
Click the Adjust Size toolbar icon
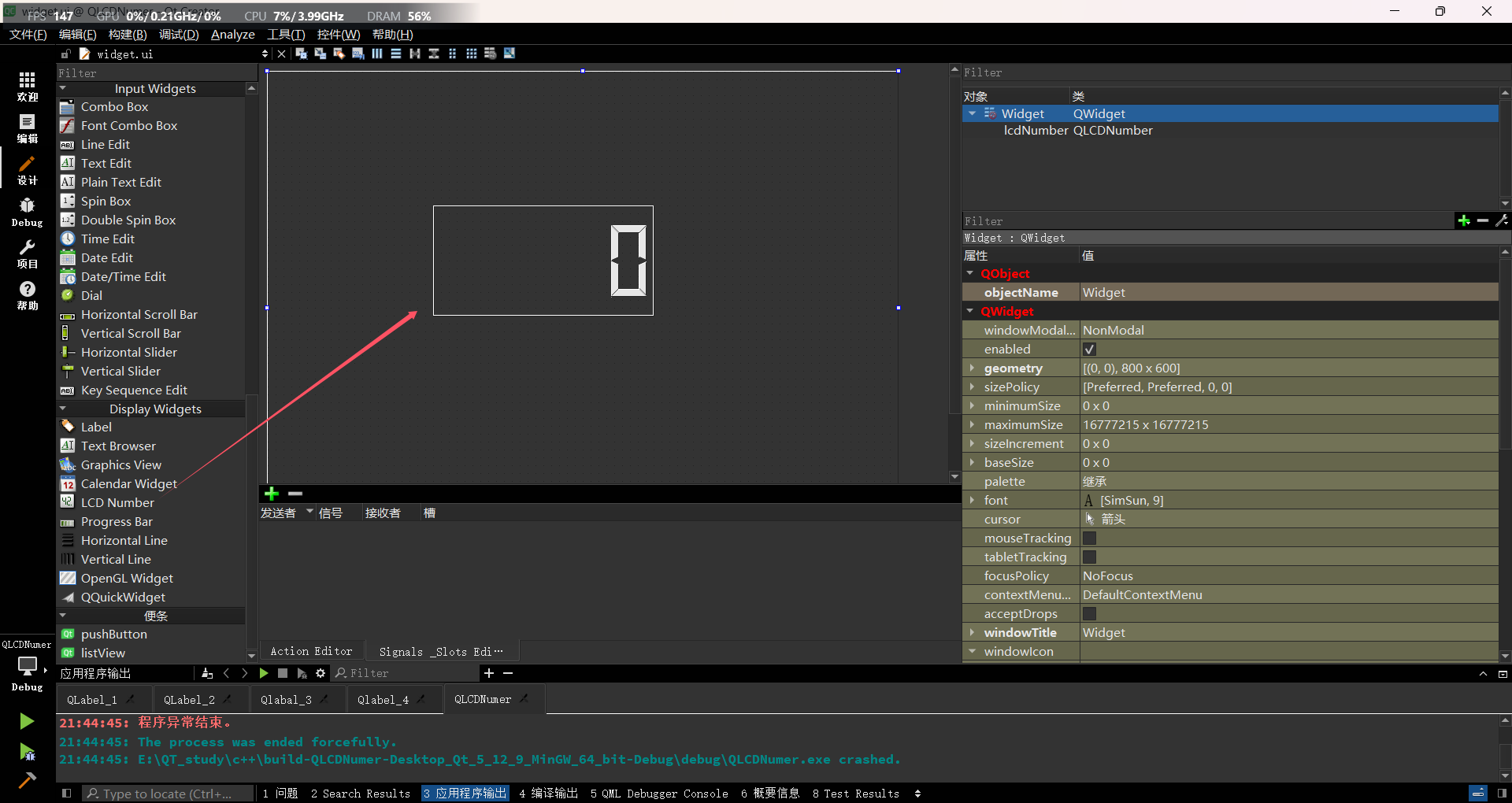tap(510, 54)
